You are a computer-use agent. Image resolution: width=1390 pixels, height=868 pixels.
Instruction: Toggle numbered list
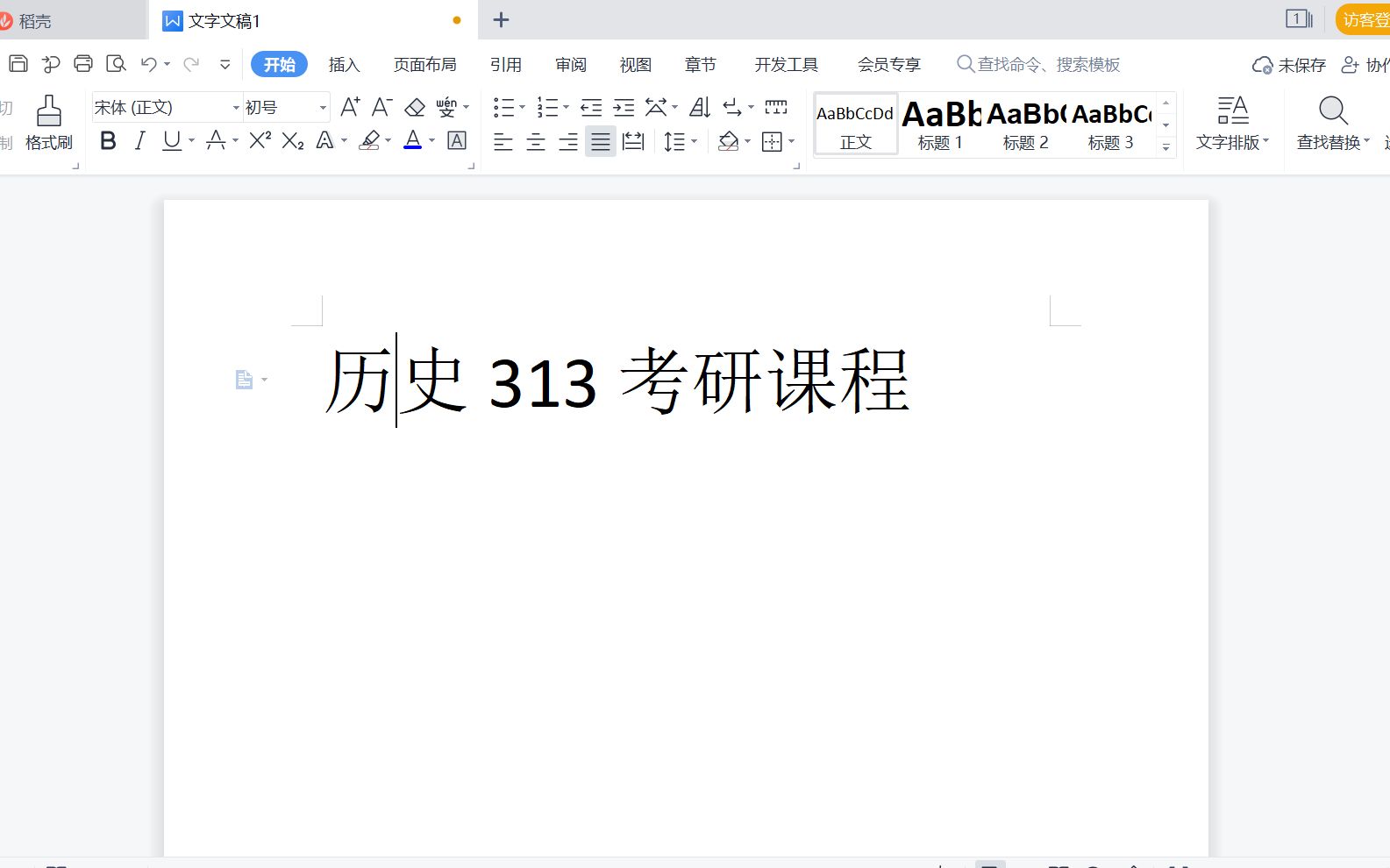547,107
